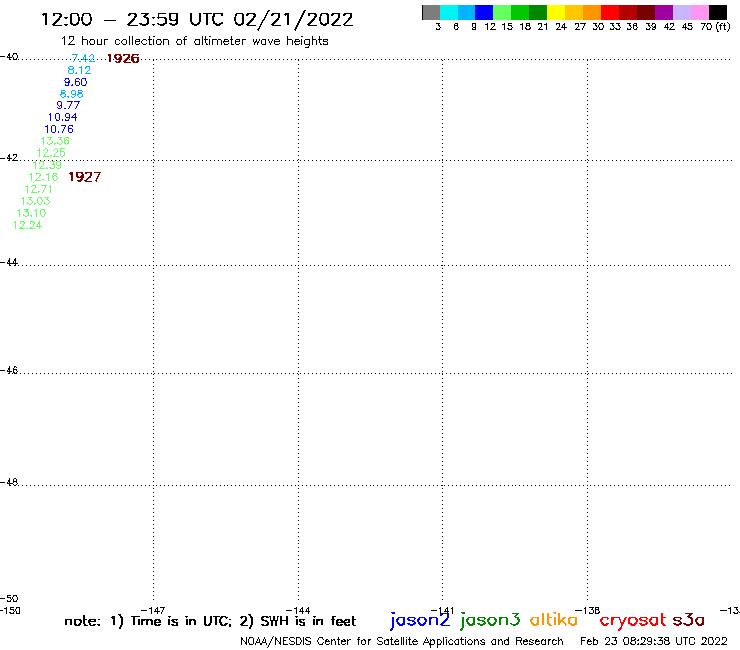This screenshot has width=740, height=650.
Task: Click the -147 longitude axis label
Action: pyautogui.click(x=153, y=610)
